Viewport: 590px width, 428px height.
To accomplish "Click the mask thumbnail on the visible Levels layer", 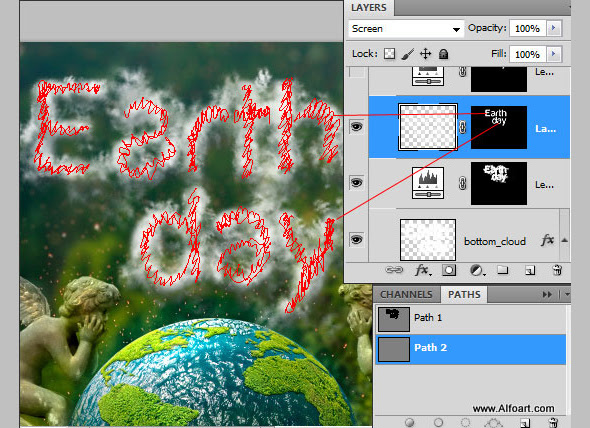I will point(499,184).
